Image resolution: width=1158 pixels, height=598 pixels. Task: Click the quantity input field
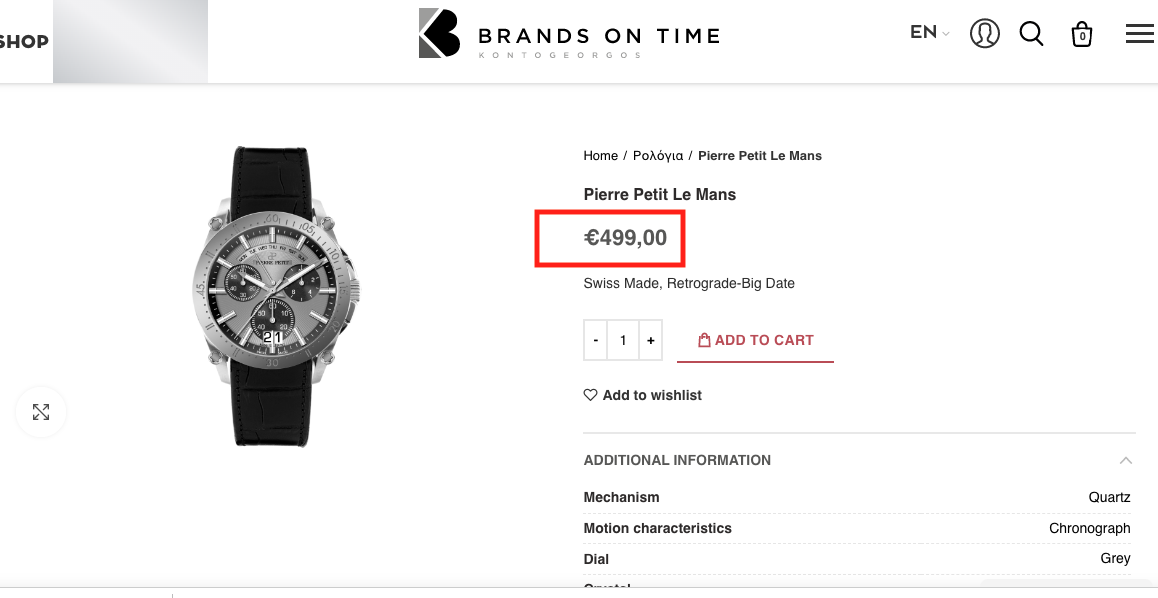pyautogui.click(x=623, y=340)
